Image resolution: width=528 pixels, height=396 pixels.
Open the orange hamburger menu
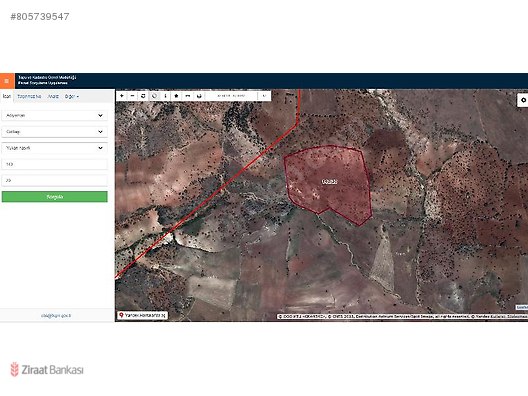point(7,81)
